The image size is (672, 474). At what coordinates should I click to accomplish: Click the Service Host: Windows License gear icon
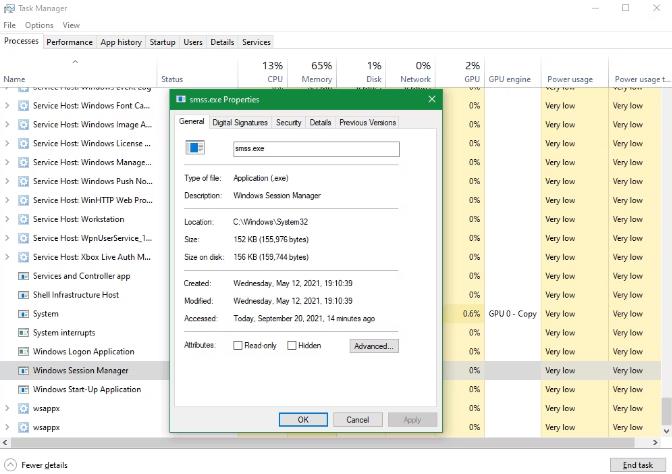tap(23, 143)
